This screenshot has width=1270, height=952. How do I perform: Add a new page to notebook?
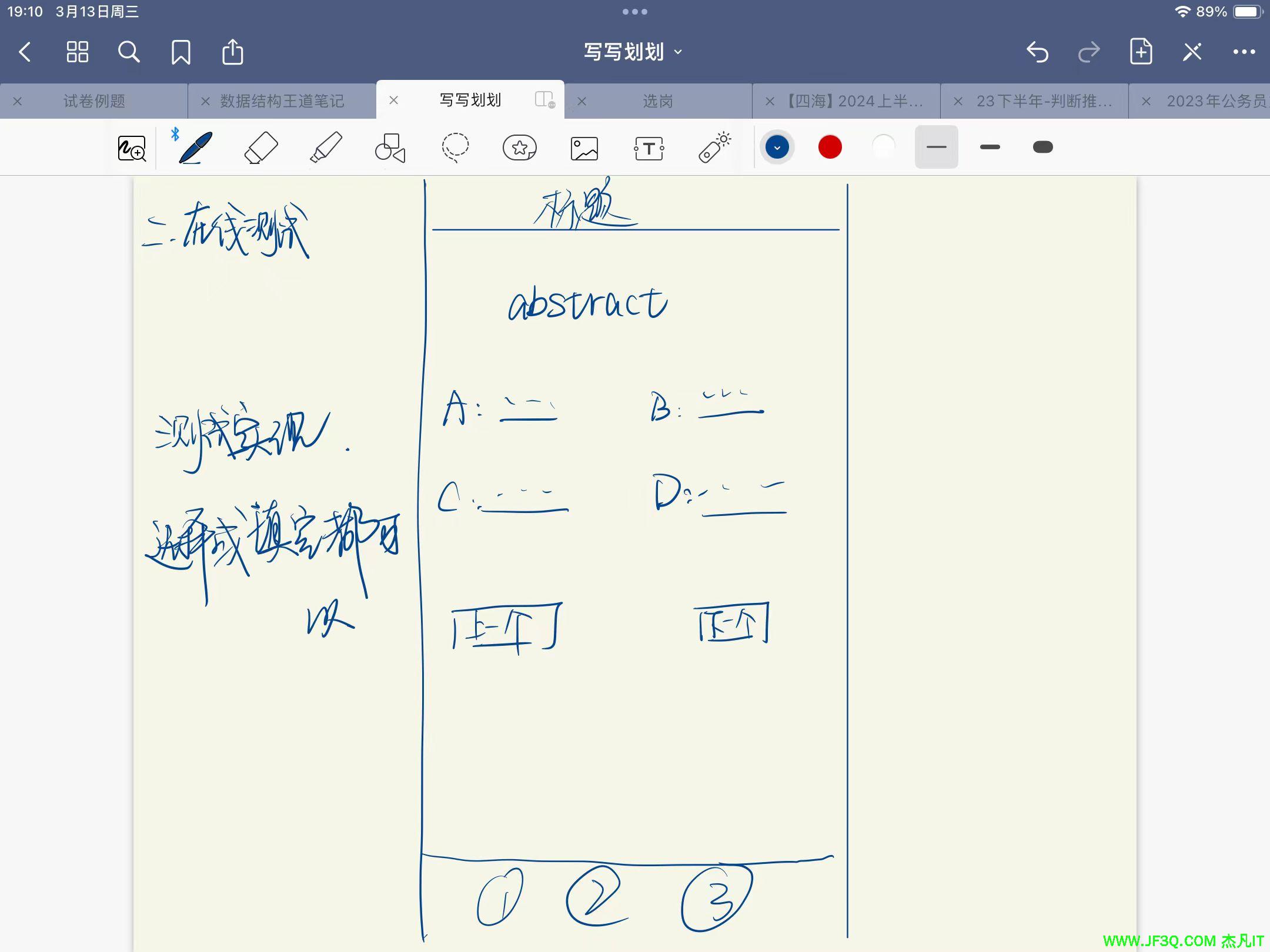point(1141,52)
